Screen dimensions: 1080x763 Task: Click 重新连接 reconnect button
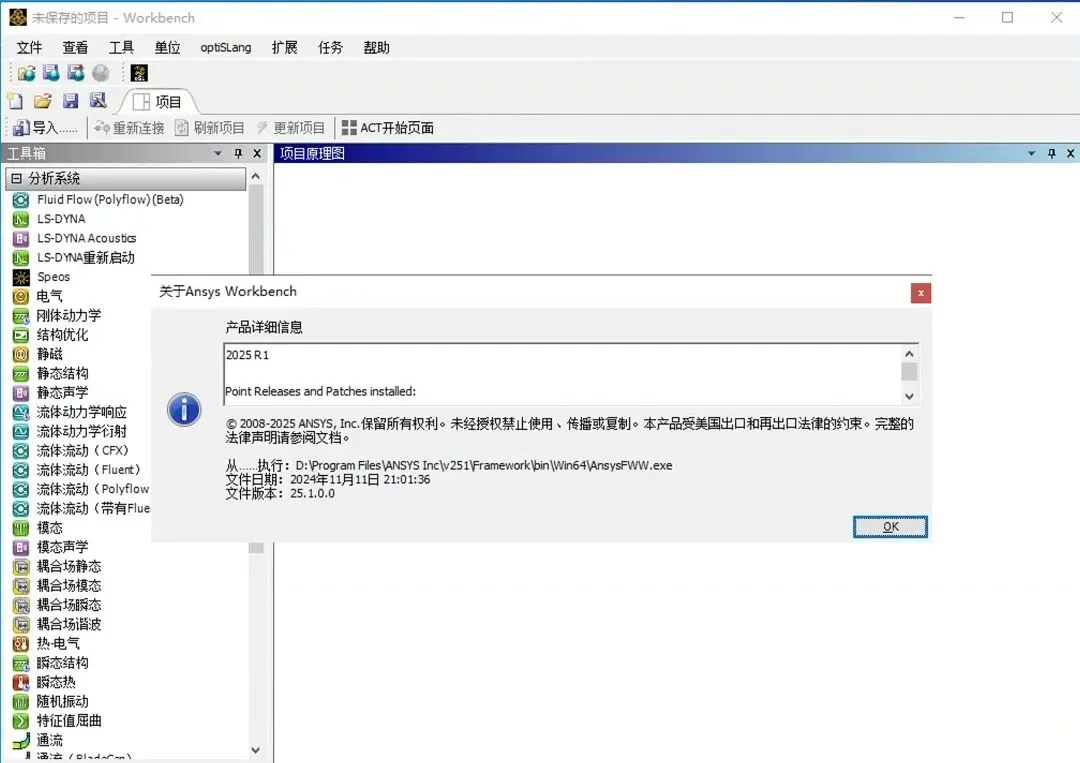click(x=129, y=128)
